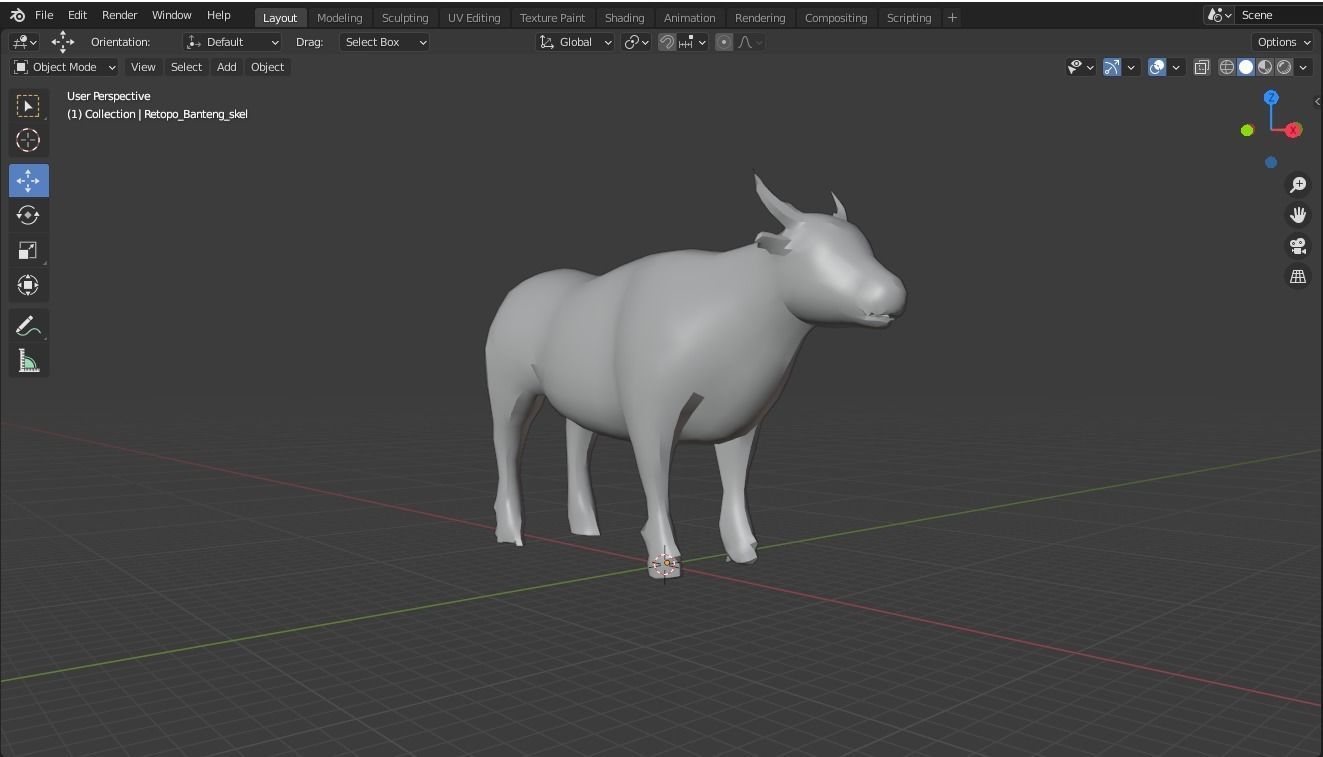Click the blue negative Z gizmo dot
Viewport: 1323px width, 757px height.
pyautogui.click(x=1271, y=162)
